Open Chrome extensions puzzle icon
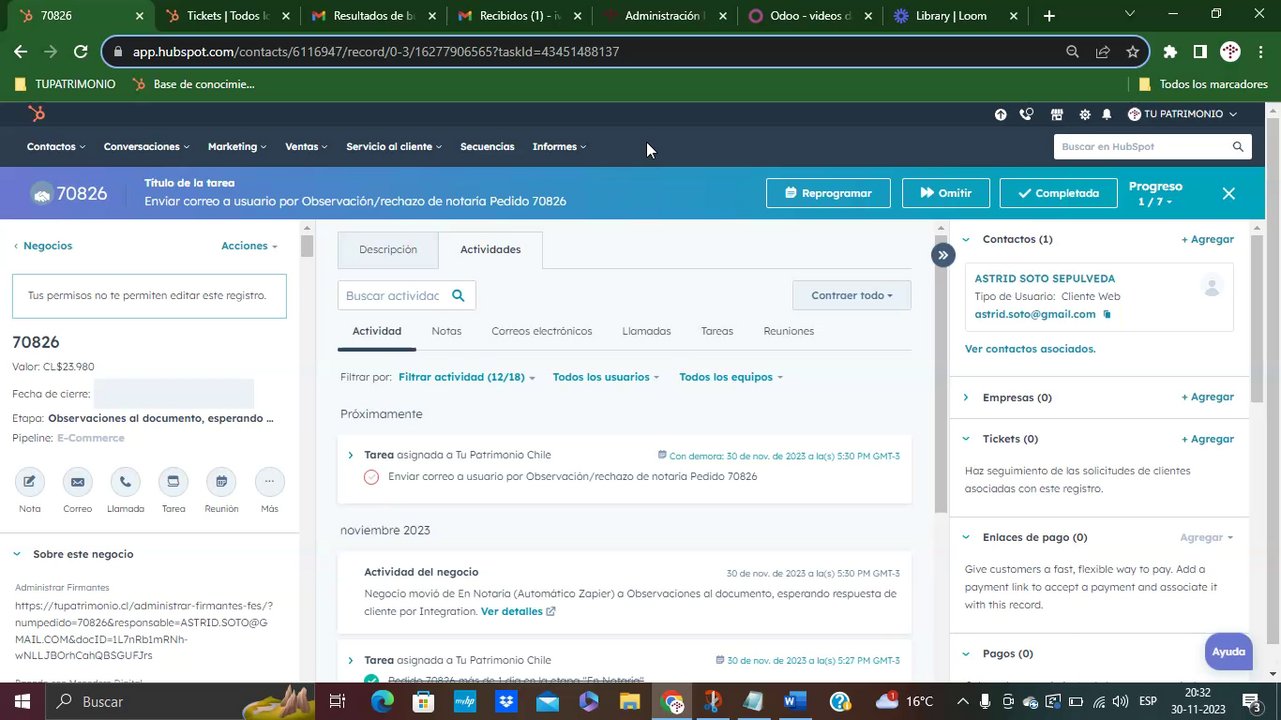This screenshot has width=1281, height=720. [x=1170, y=51]
